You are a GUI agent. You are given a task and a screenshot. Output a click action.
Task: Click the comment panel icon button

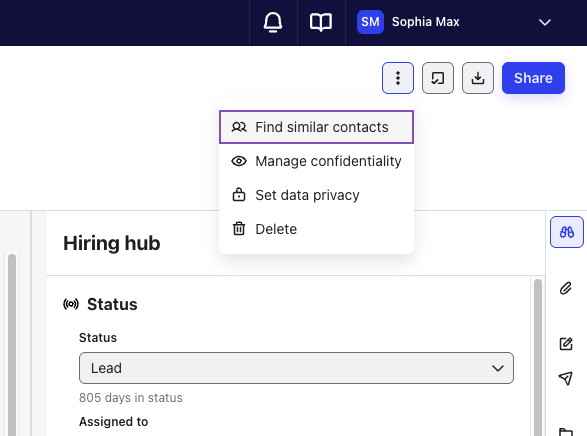click(438, 78)
